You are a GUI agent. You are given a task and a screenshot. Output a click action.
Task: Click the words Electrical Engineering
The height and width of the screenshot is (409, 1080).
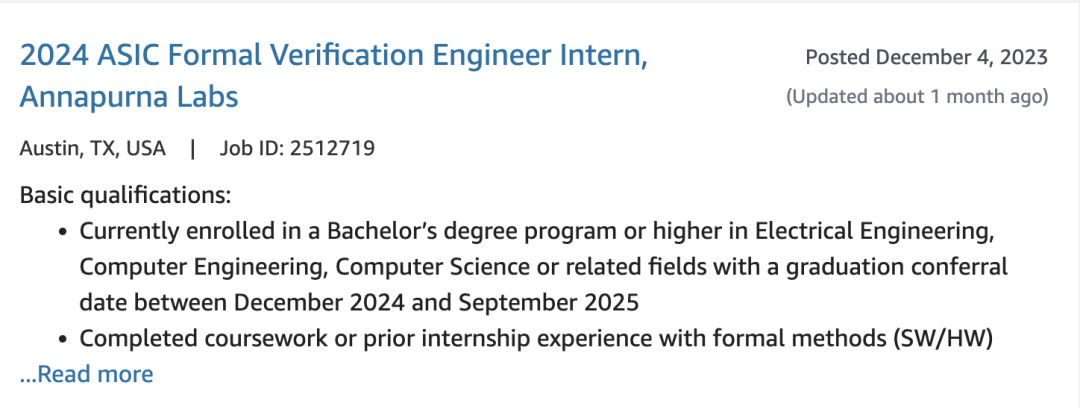875,231
